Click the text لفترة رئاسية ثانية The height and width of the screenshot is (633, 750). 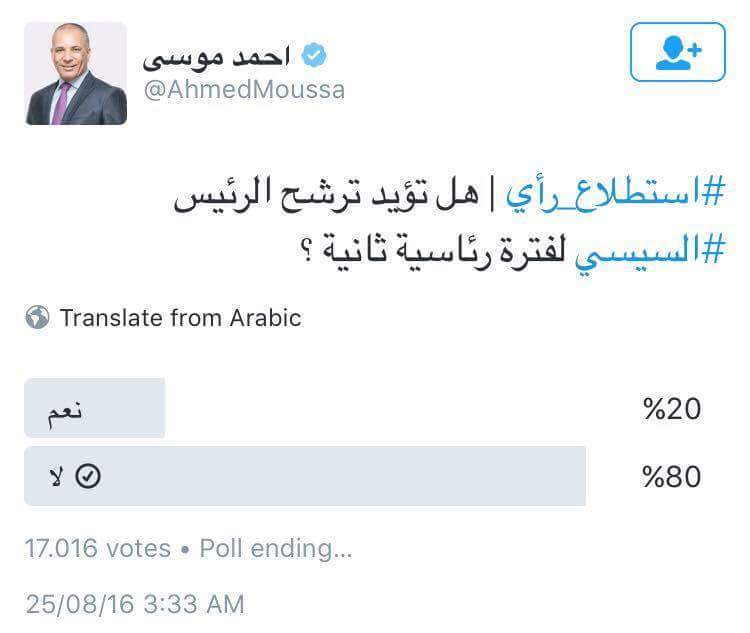pyautogui.click(x=448, y=247)
